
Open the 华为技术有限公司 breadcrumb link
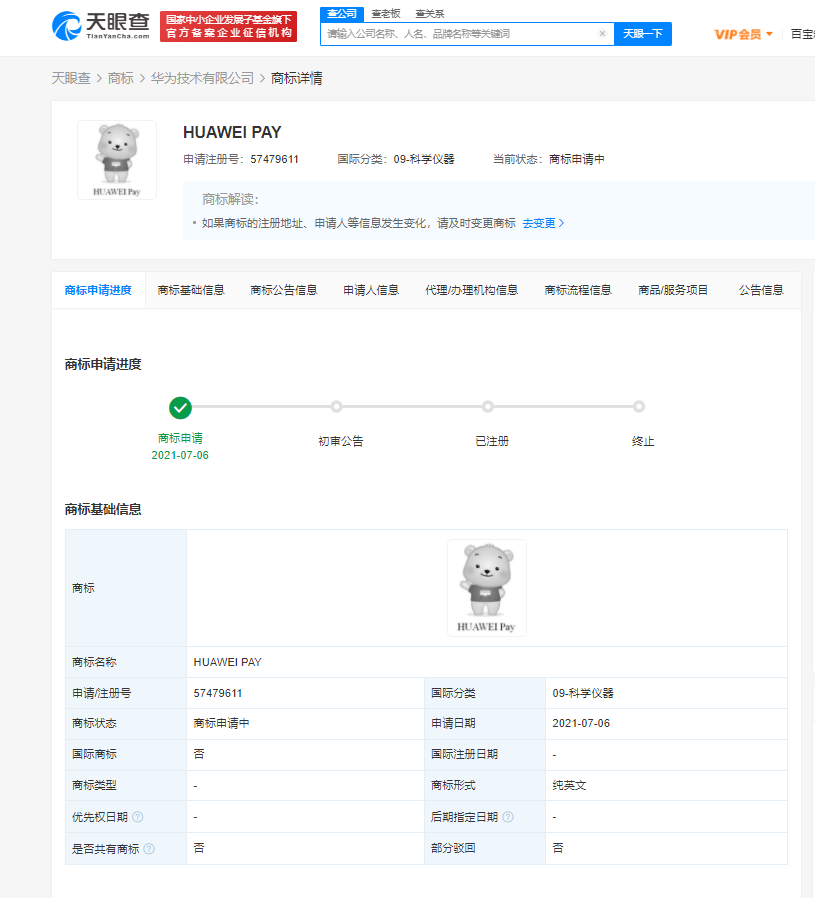200,73
